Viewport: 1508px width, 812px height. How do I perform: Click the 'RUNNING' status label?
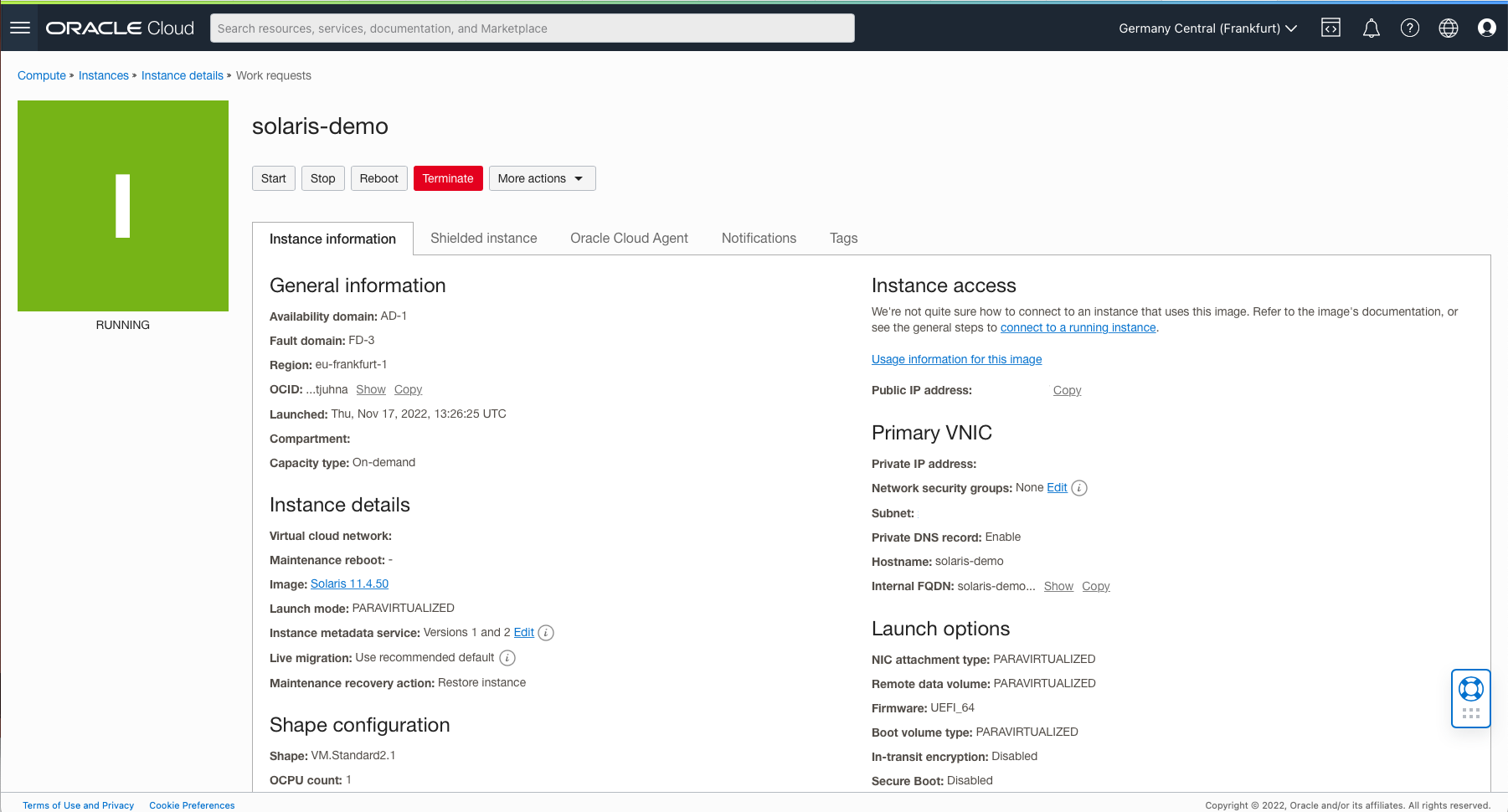click(123, 325)
